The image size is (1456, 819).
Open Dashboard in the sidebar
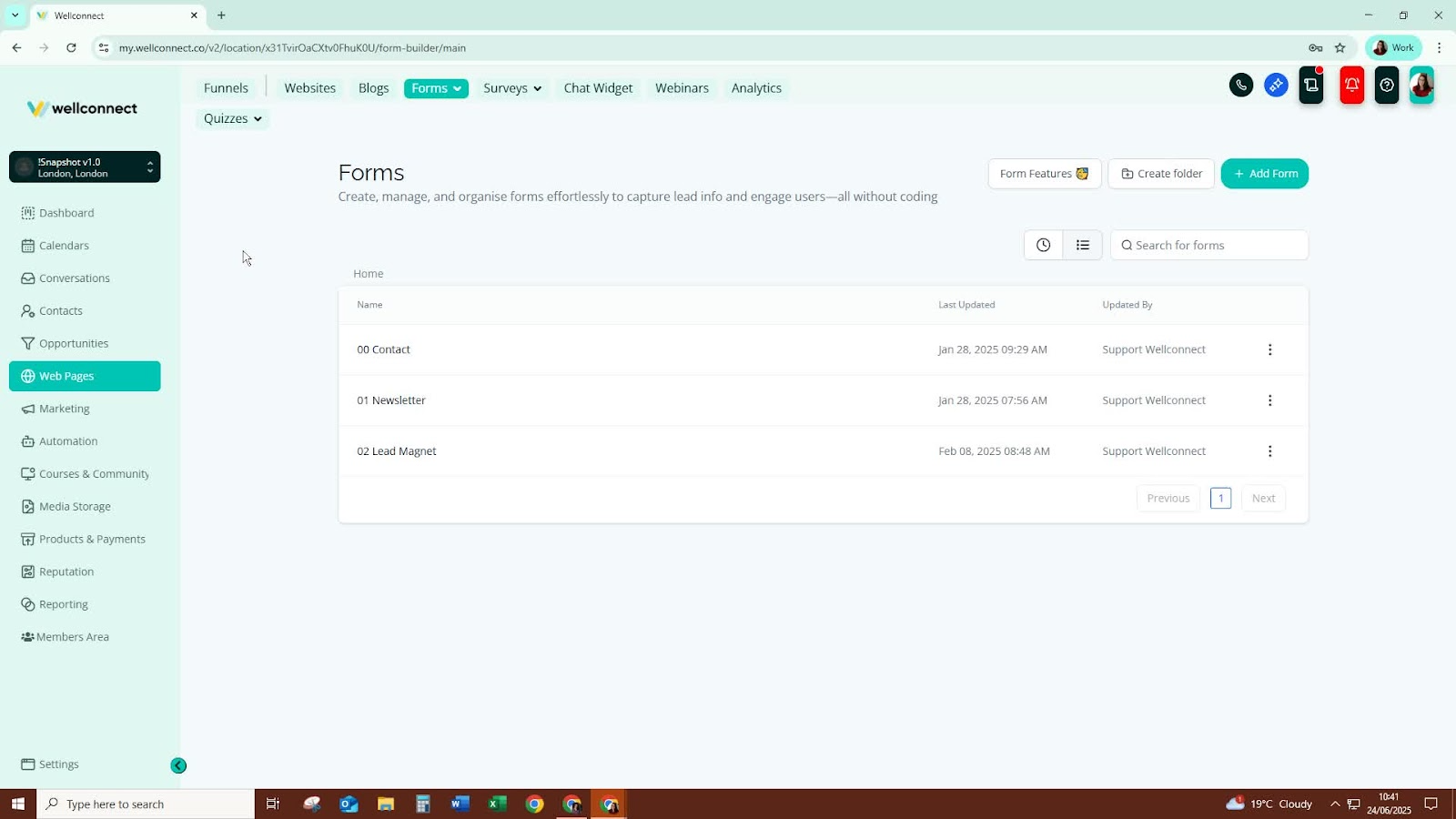[x=85, y=213]
